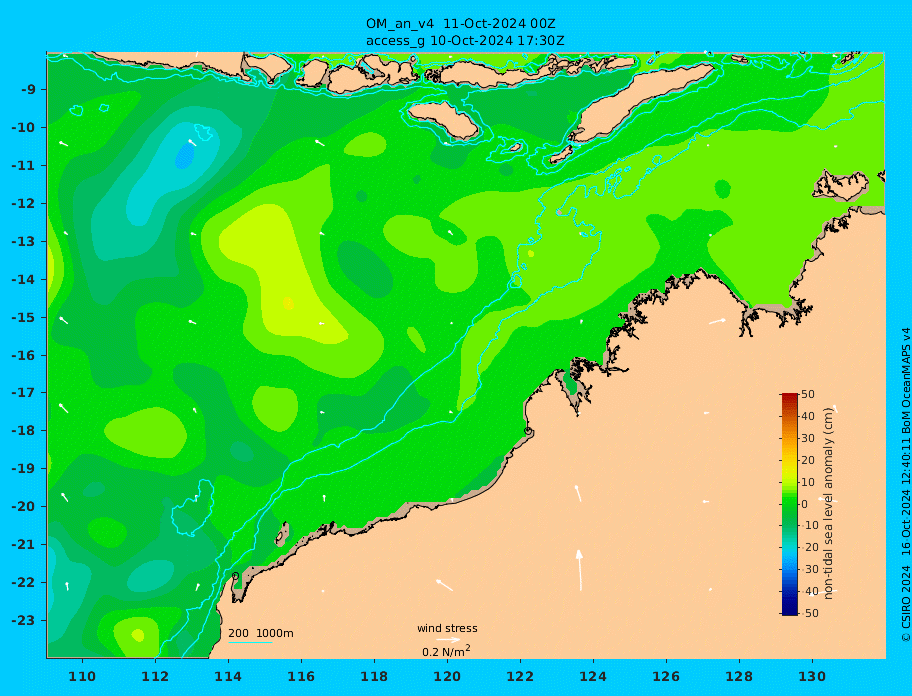Click latitude label '-15' on y-axis
Viewport: 912px width, 696px height.
23,317
